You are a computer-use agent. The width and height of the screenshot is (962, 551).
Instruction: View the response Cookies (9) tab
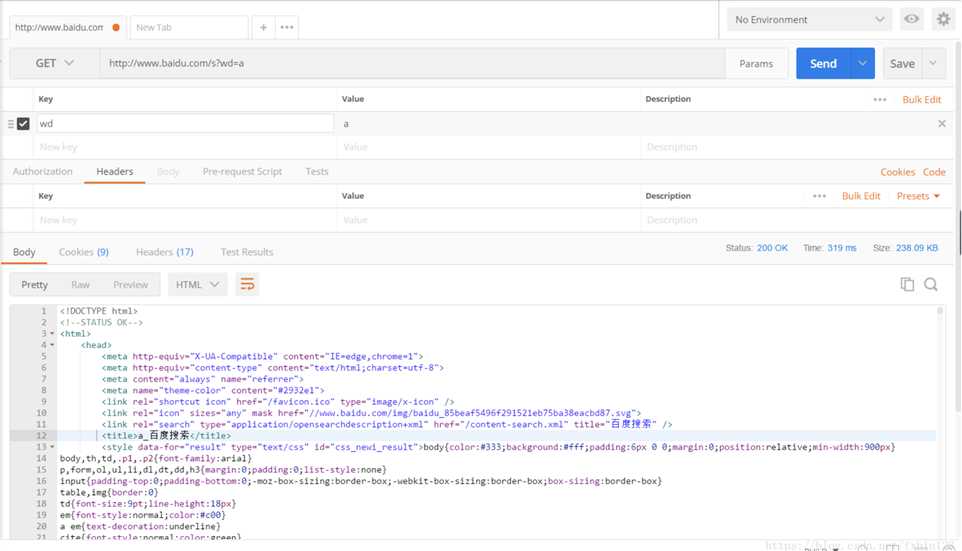83,252
